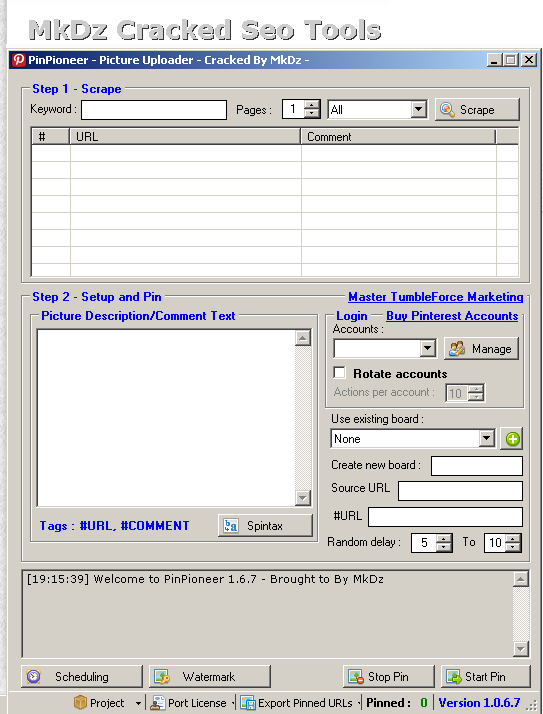Image resolution: width=543 pixels, height=714 pixels.
Task: Click the Pinned : 0 counter
Action: point(397,703)
